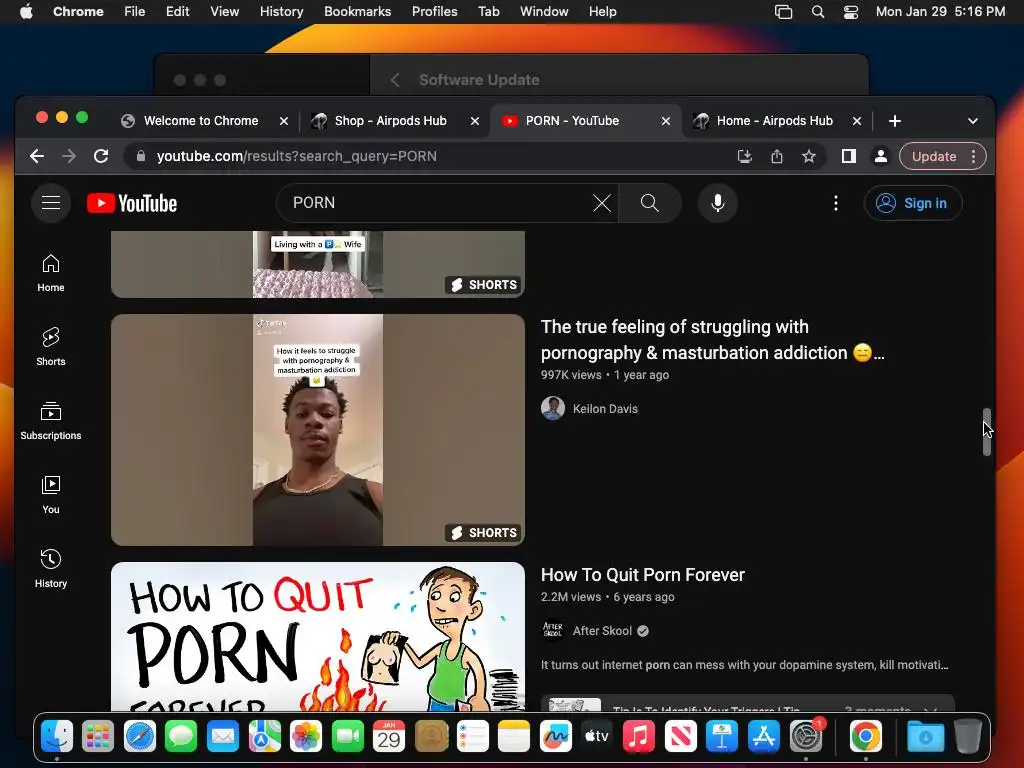Switch to the Home - Airpods Hub tab
The image size is (1024, 768).
pyautogui.click(x=776, y=121)
